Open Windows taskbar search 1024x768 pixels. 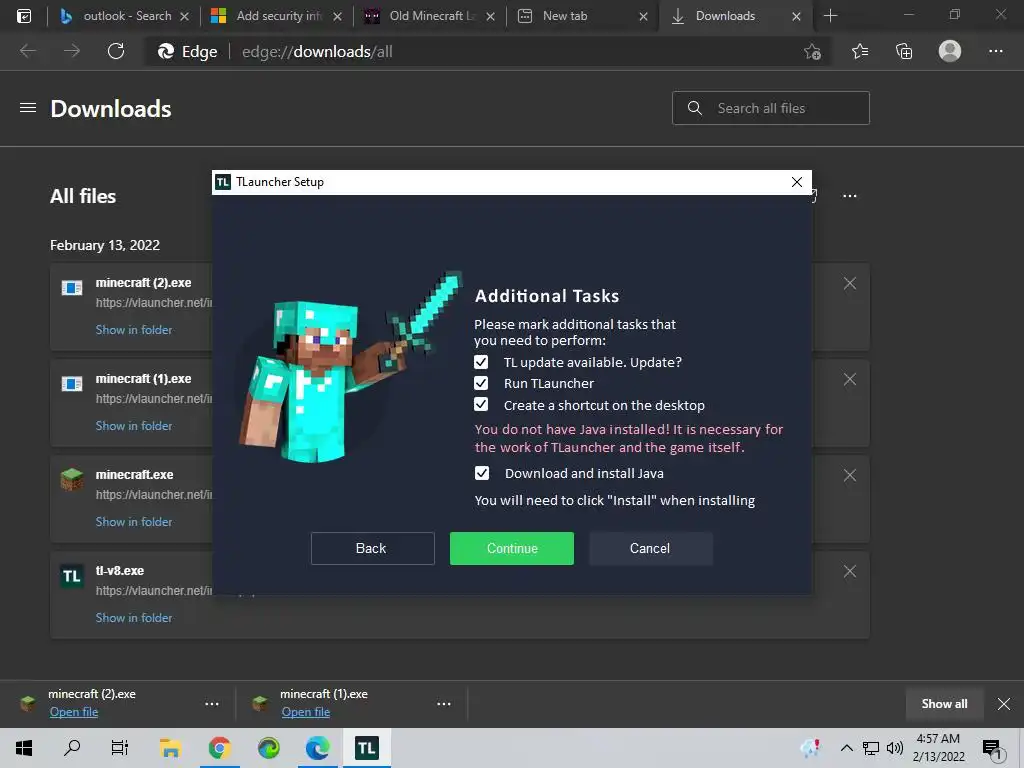72,748
